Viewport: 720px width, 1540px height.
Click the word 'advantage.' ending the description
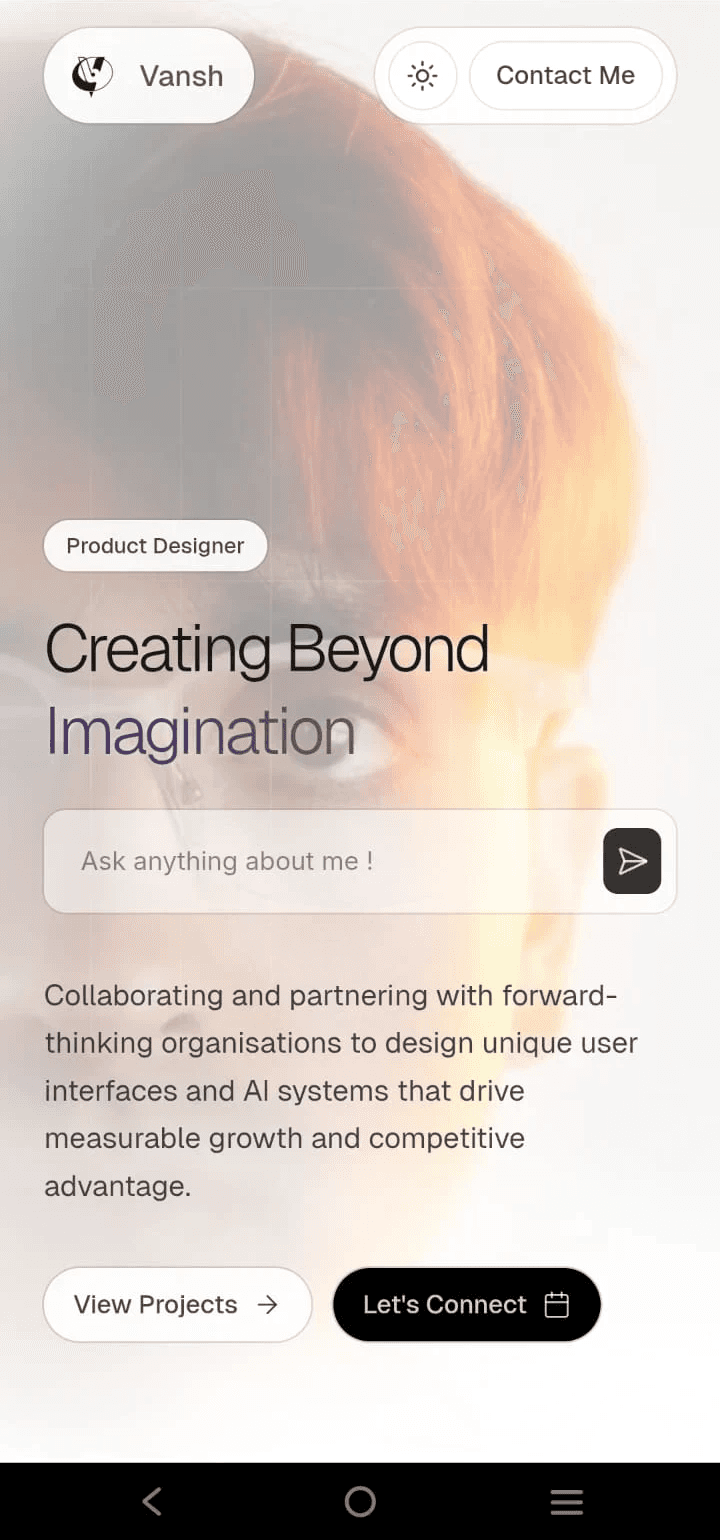[117, 1187]
